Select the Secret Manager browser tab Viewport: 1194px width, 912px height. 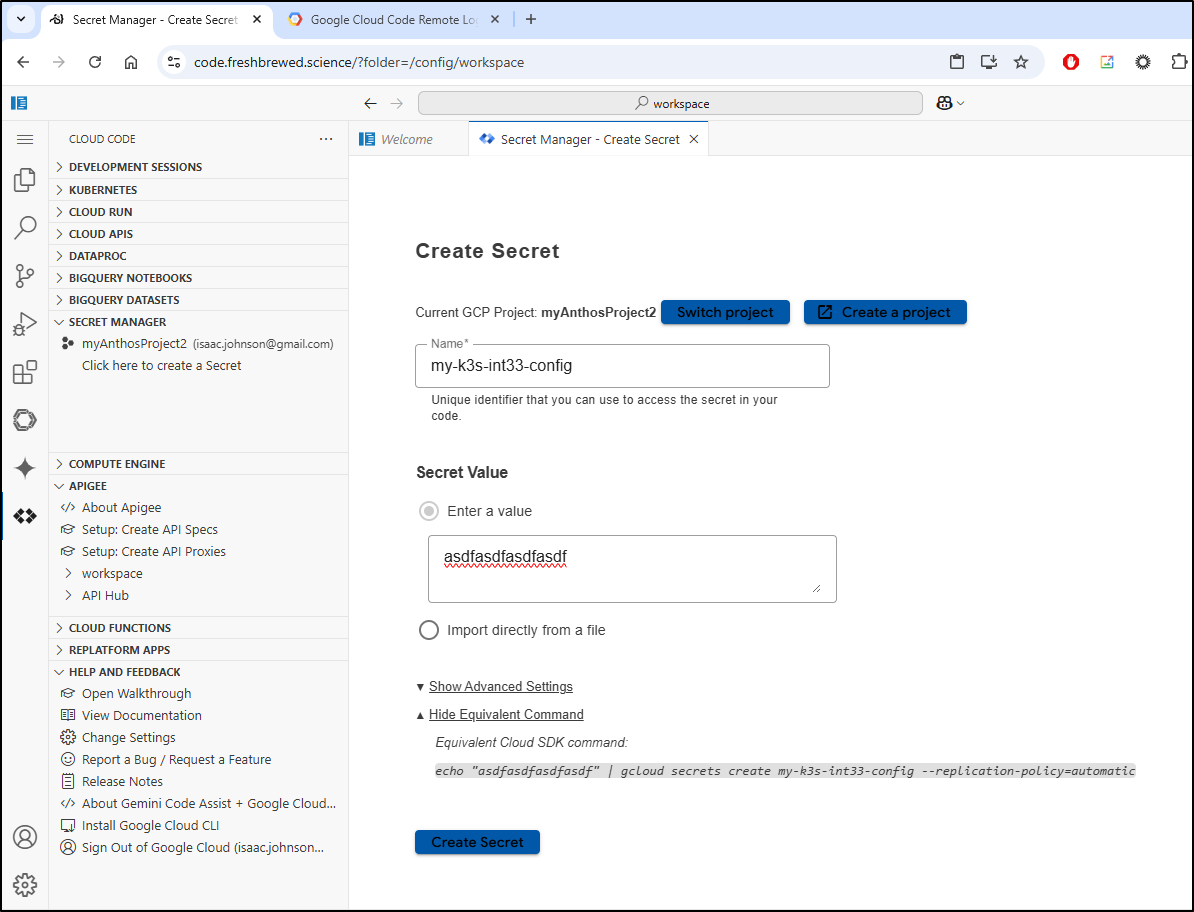155,20
